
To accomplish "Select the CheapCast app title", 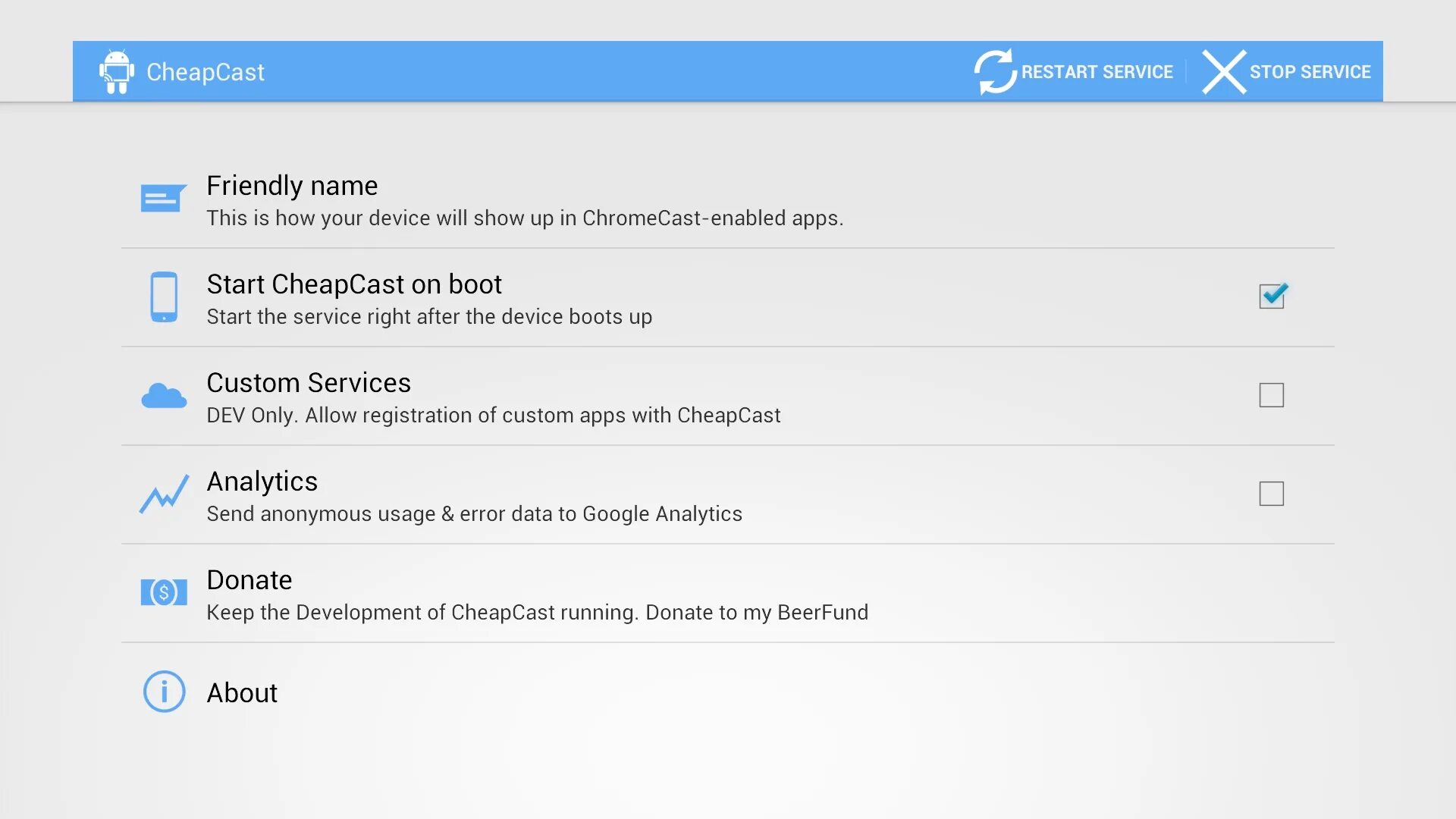I will 206,72.
